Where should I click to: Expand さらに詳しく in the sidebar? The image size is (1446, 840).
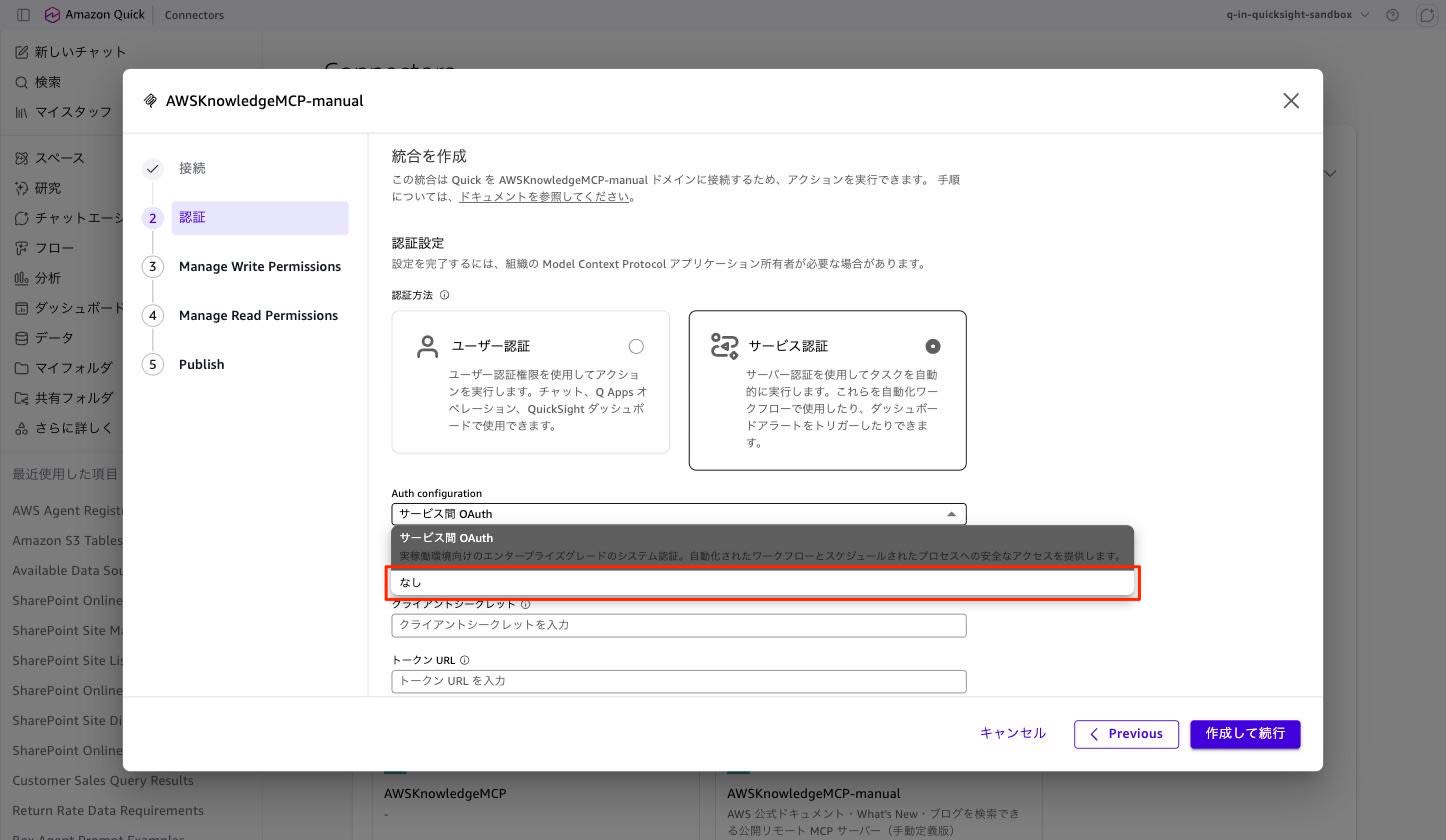(63, 428)
